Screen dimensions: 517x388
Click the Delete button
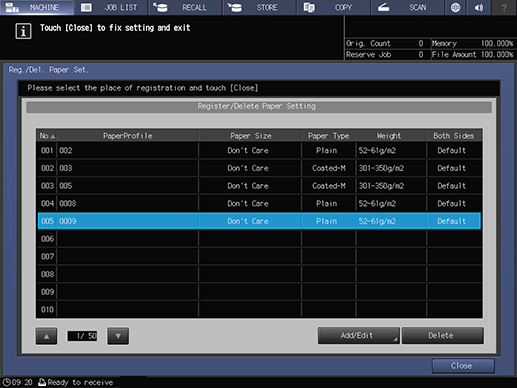coord(442,335)
